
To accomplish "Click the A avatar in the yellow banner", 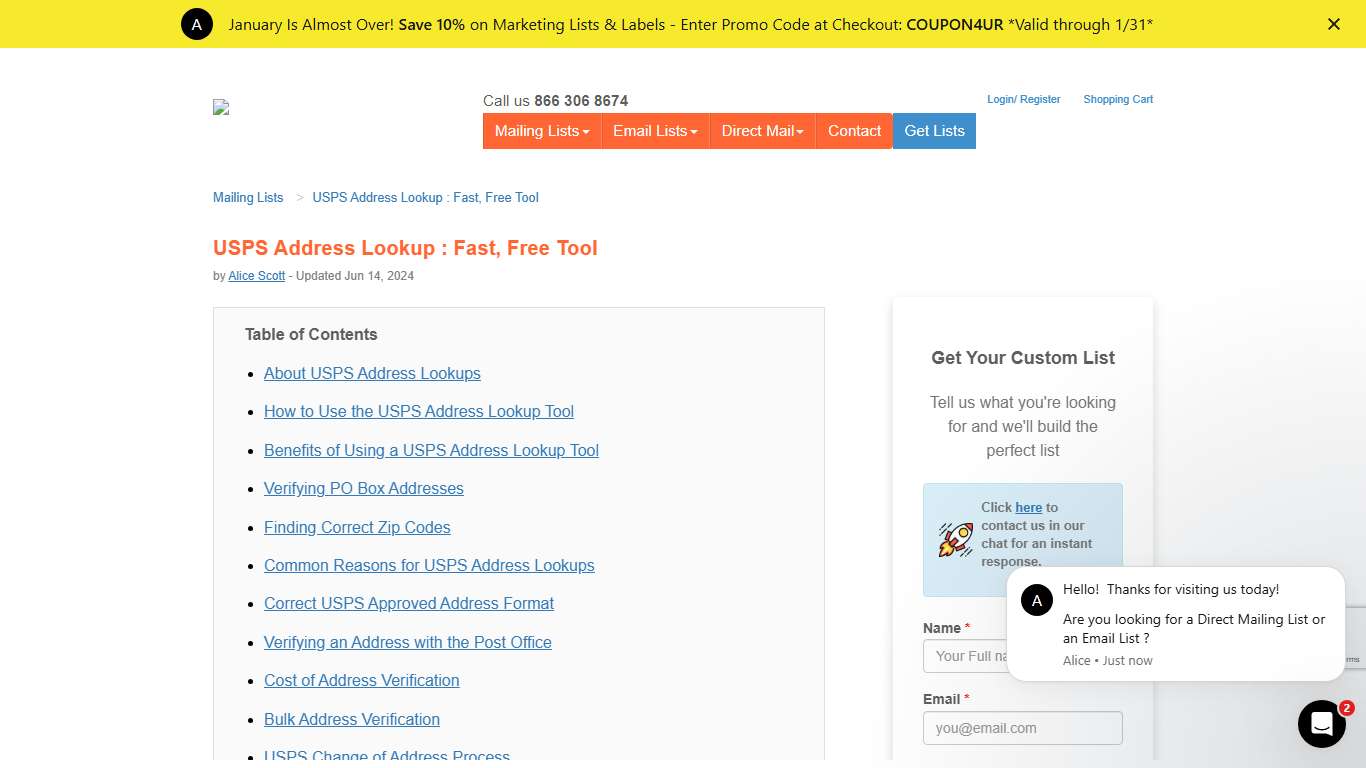I will pos(196,23).
